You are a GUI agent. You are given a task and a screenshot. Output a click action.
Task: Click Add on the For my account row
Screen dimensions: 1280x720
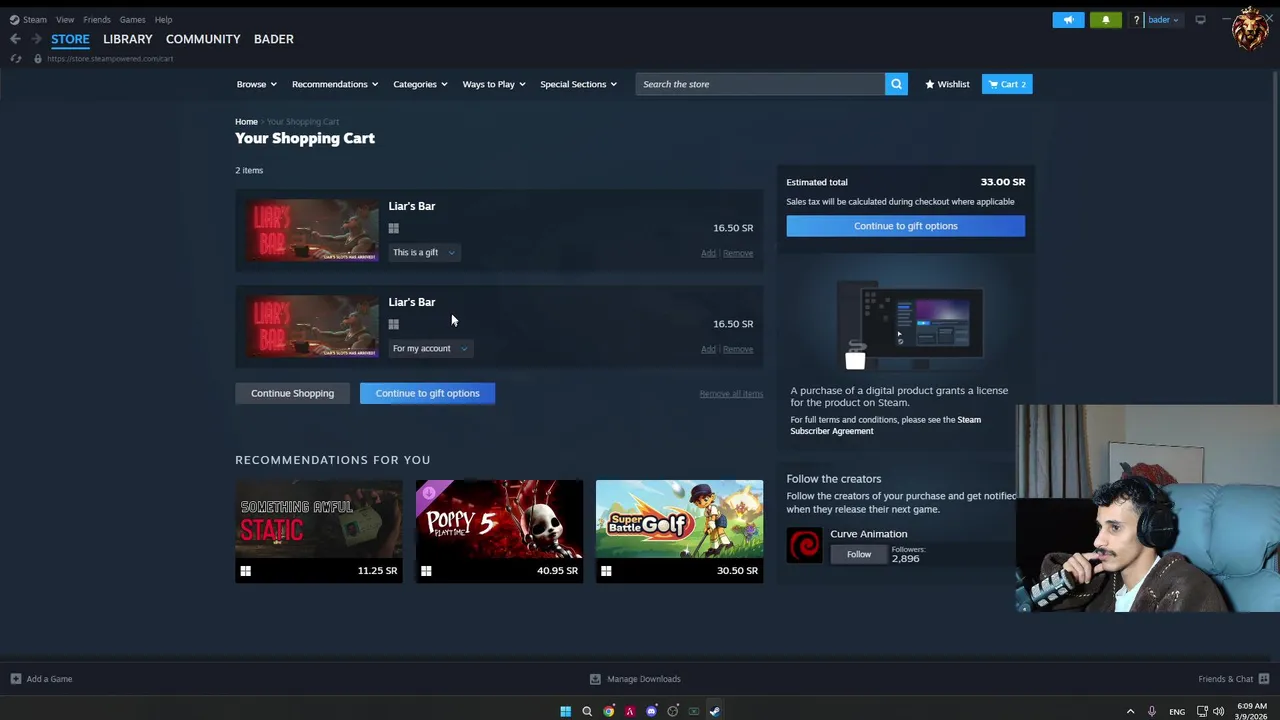point(708,349)
